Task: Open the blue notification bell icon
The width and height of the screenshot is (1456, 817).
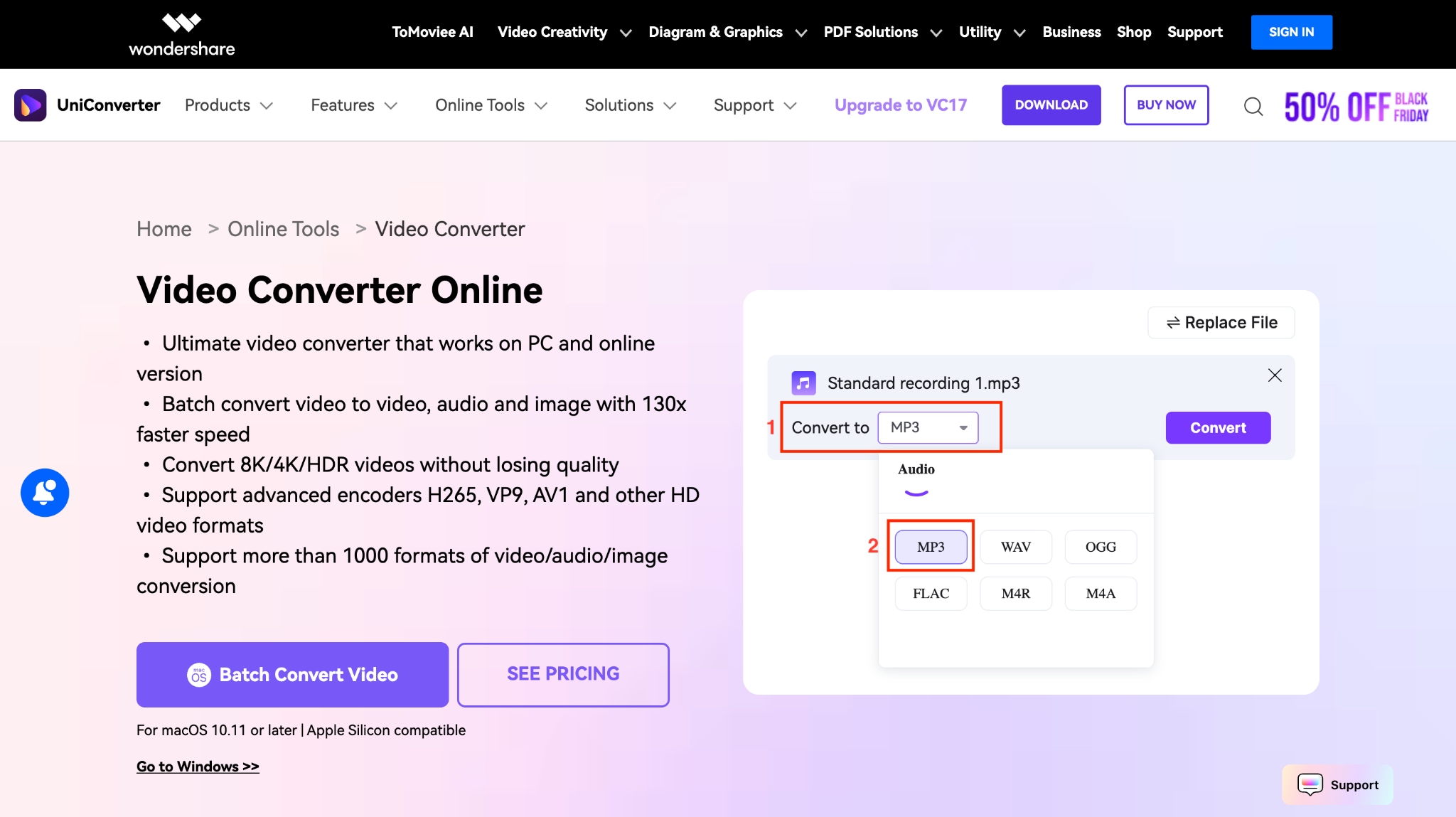Action: click(45, 492)
